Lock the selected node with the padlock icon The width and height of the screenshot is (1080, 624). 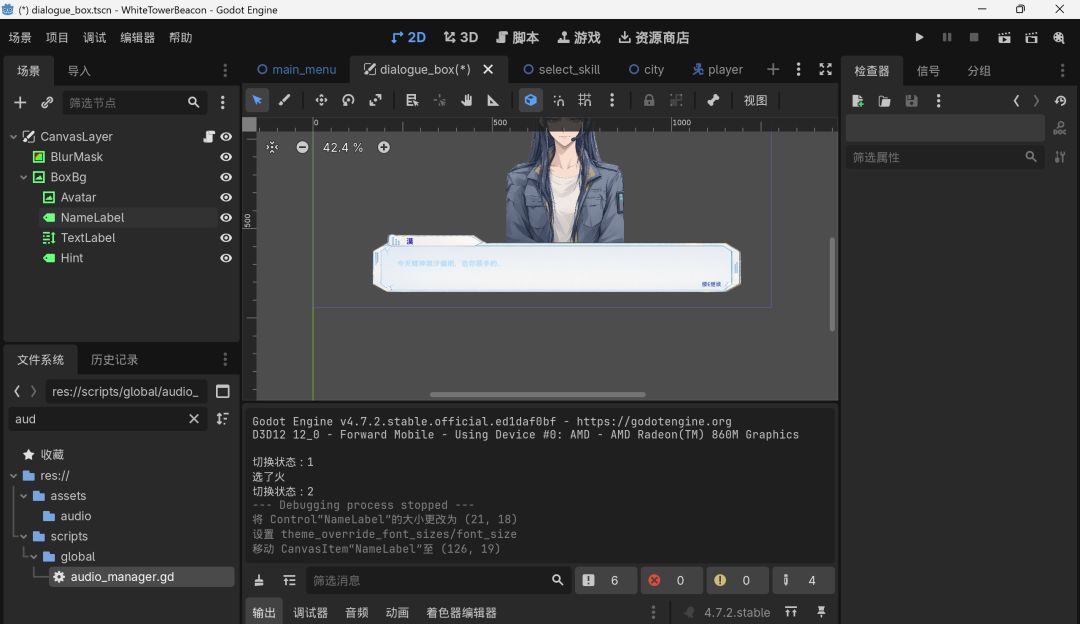[x=649, y=101]
